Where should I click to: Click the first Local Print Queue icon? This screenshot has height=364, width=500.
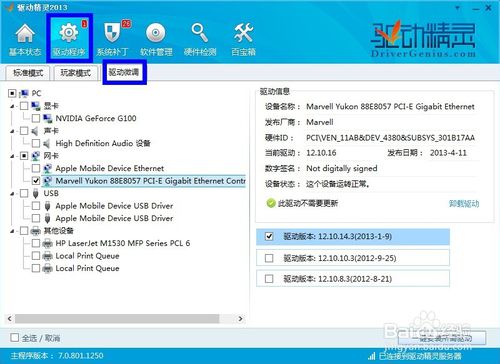pos(48,256)
